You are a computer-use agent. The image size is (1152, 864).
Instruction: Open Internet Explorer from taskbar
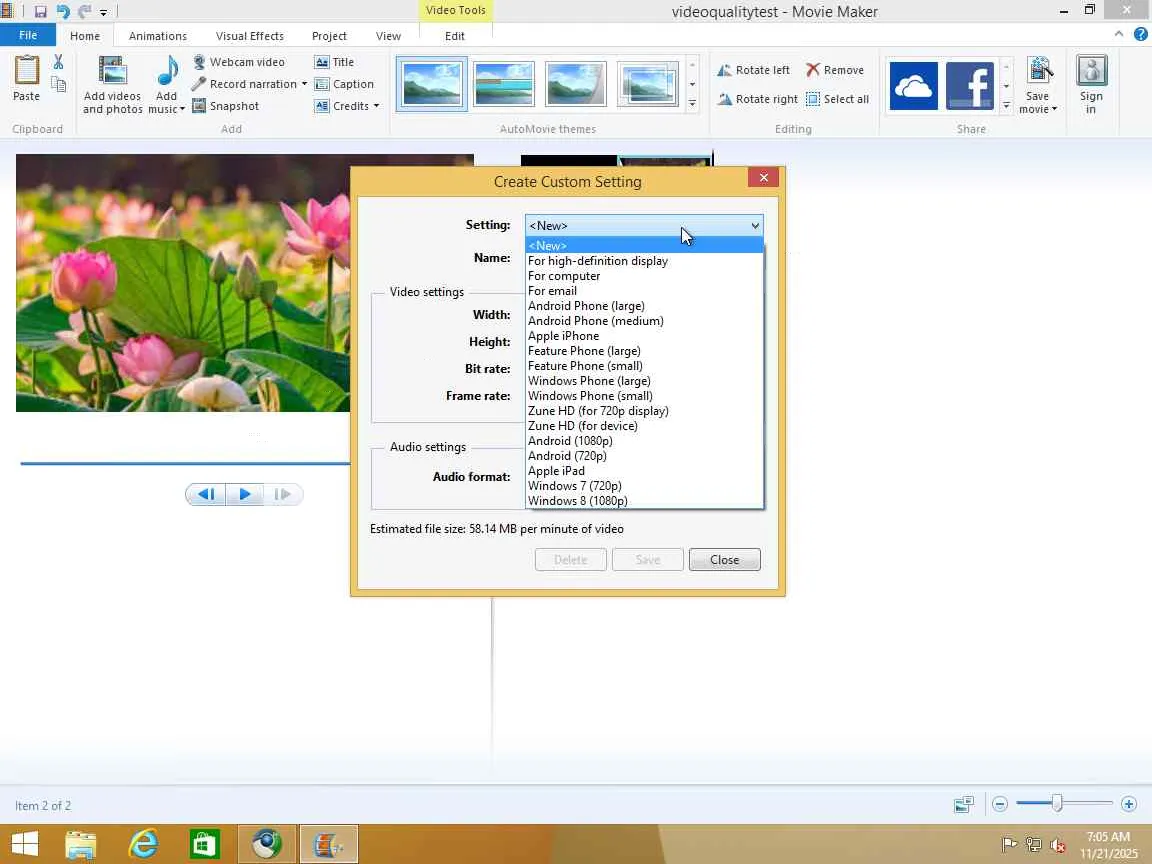[x=143, y=843]
